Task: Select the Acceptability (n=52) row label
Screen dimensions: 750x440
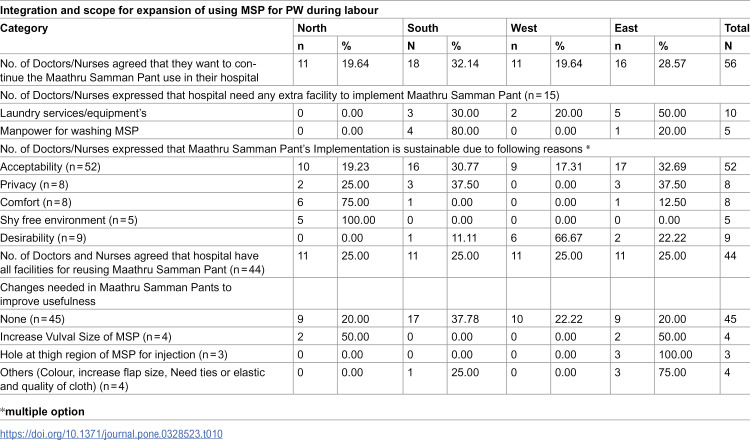Action: pyautogui.click(x=50, y=167)
